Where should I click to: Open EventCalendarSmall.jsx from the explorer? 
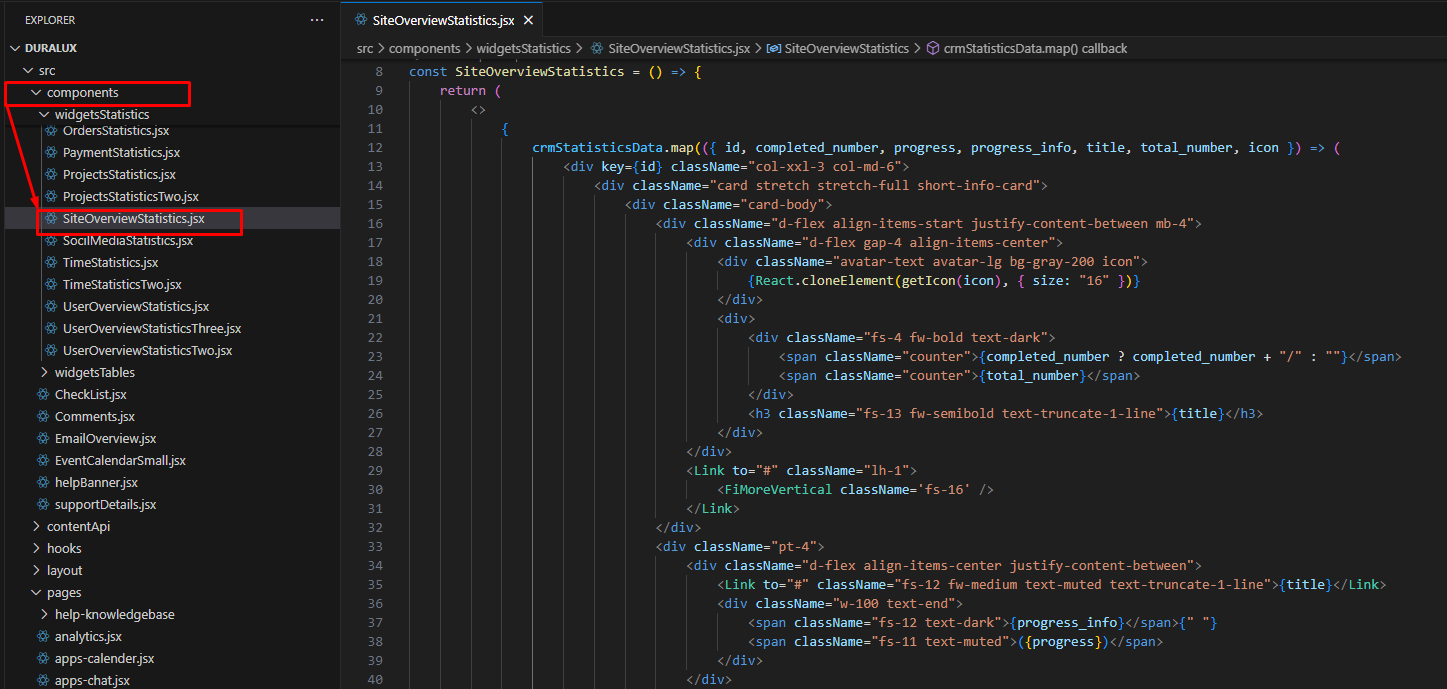click(x=120, y=461)
